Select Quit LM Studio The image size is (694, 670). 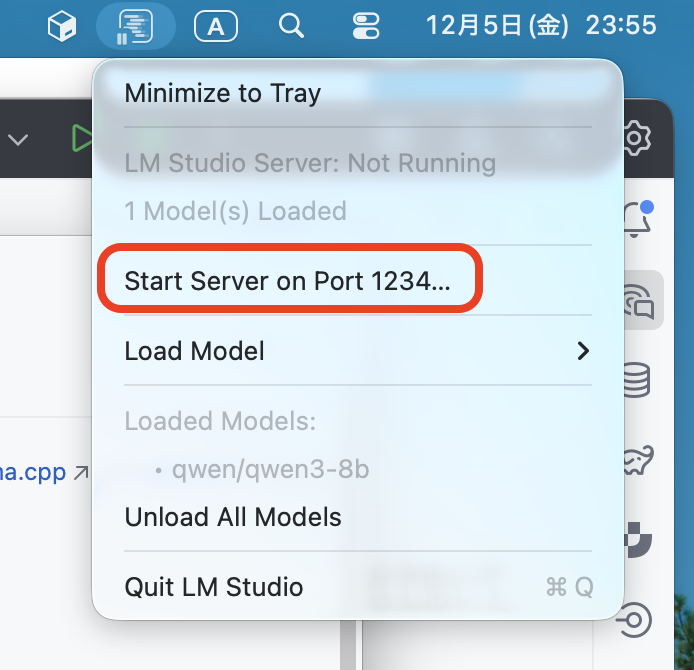213,587
